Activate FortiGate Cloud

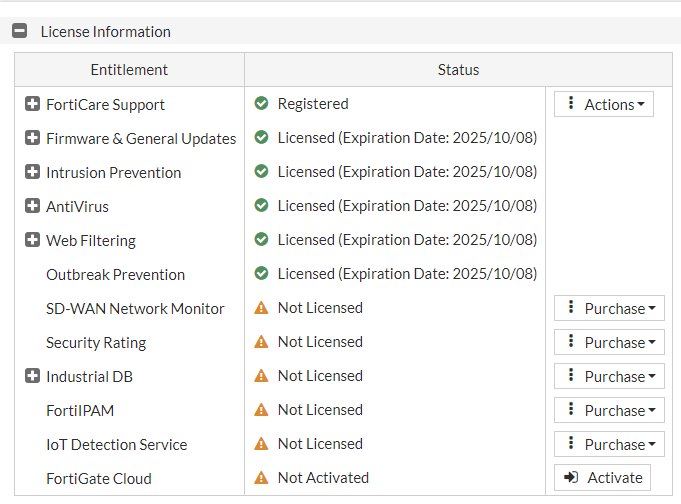point(603,478)
